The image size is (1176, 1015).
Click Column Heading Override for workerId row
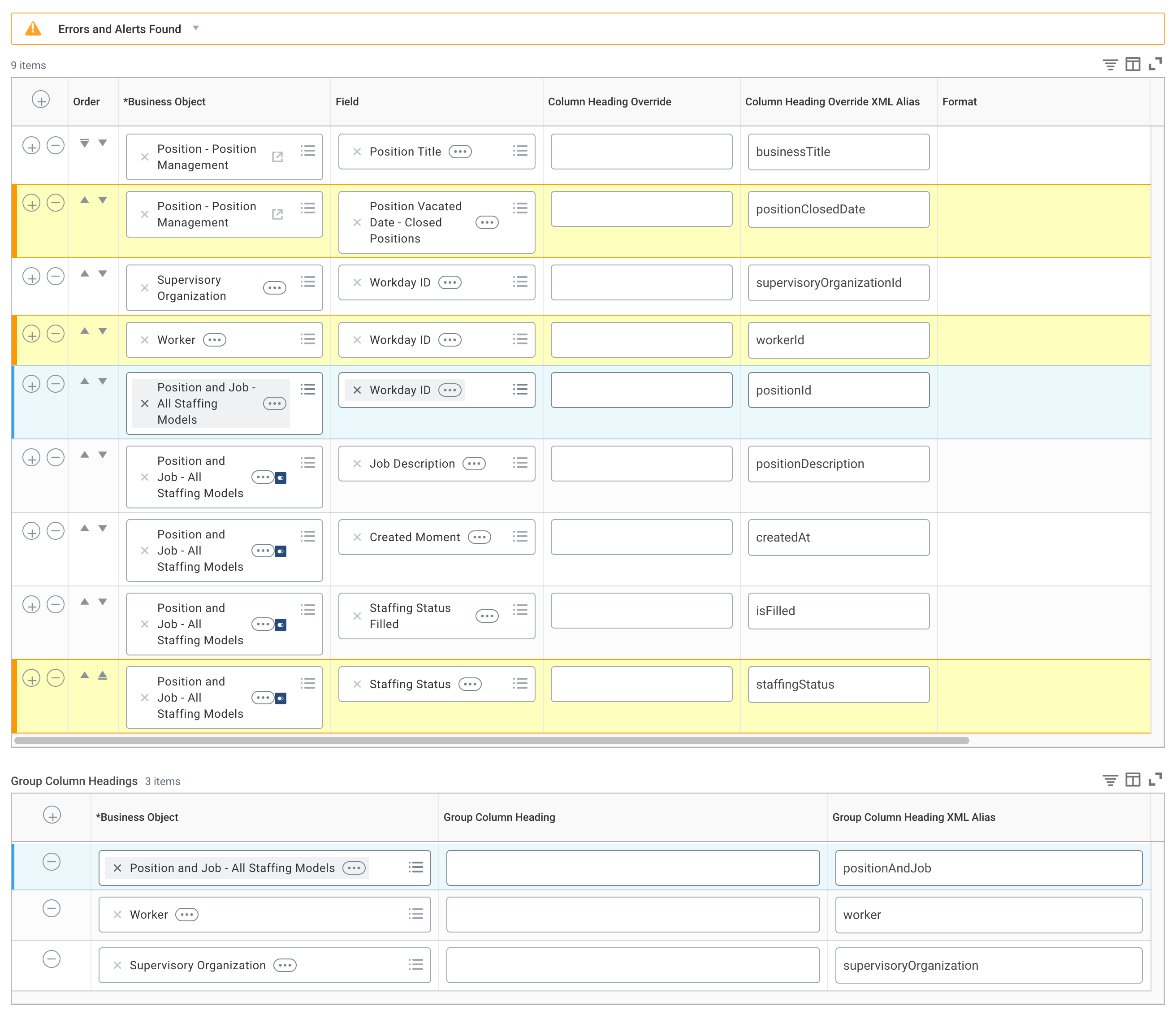point(641,340)
